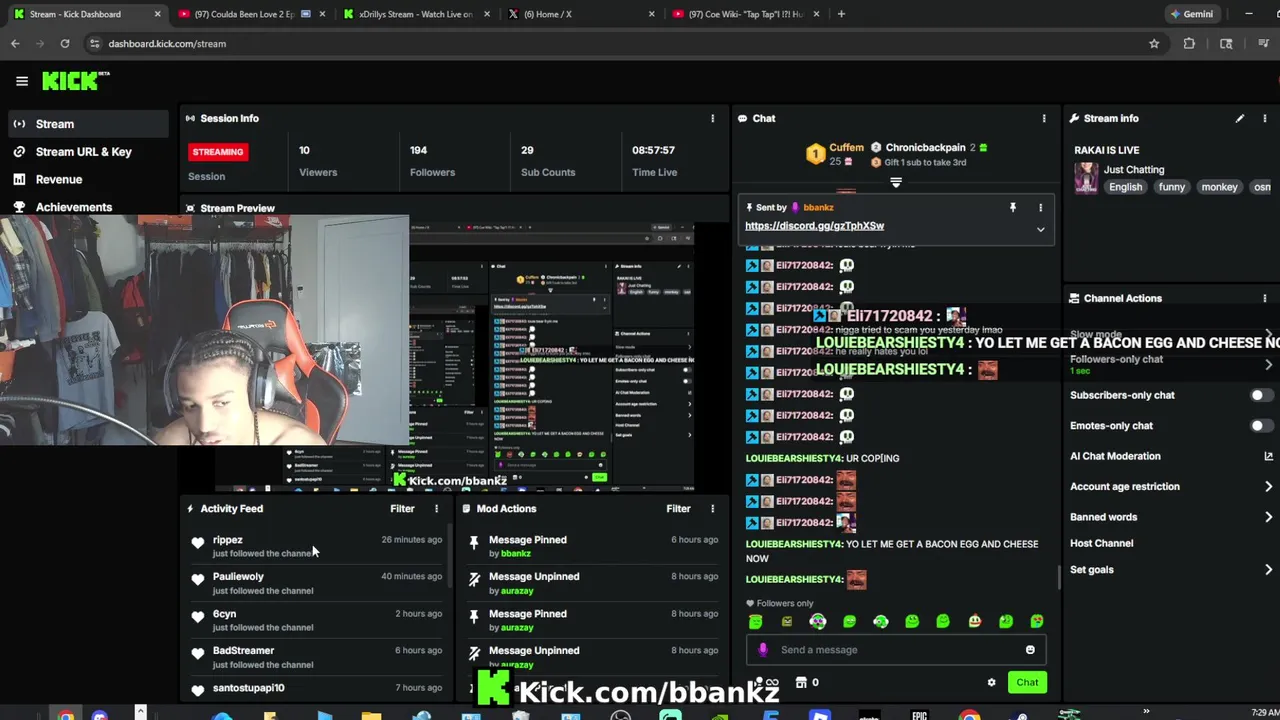Edit stream info with pencil icon
Screen dimensions: 1280x720
click(x=1240, y=118)
